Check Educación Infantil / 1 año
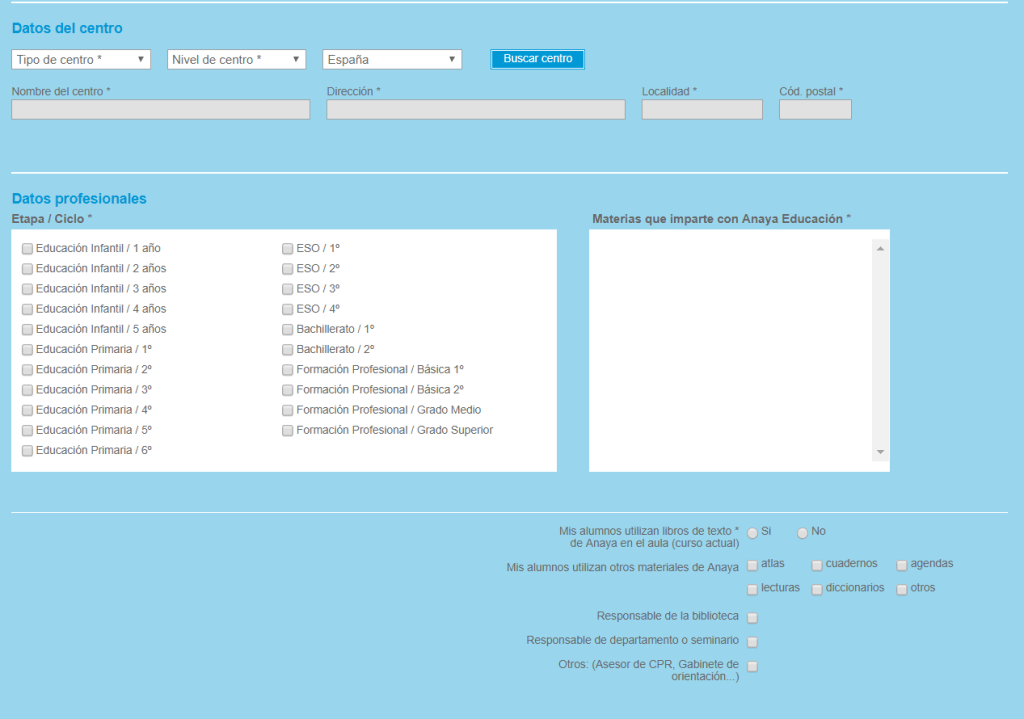1024x719 pixels. coord(28,248)
